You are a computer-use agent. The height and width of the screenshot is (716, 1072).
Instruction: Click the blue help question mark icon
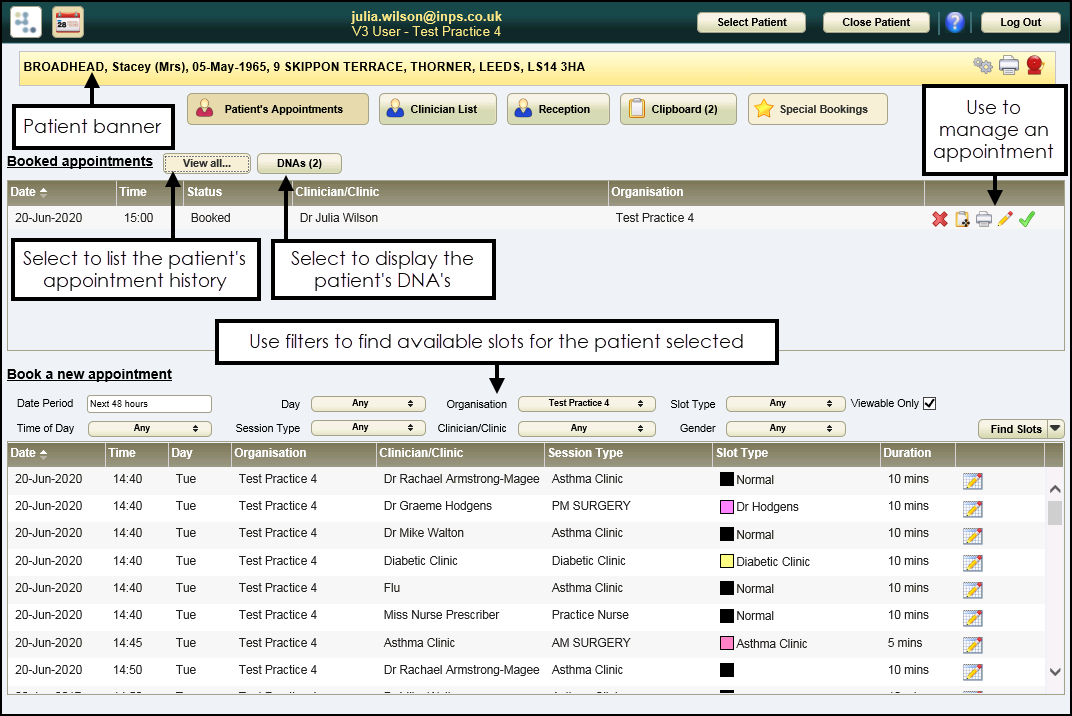[x=955, y=22]
